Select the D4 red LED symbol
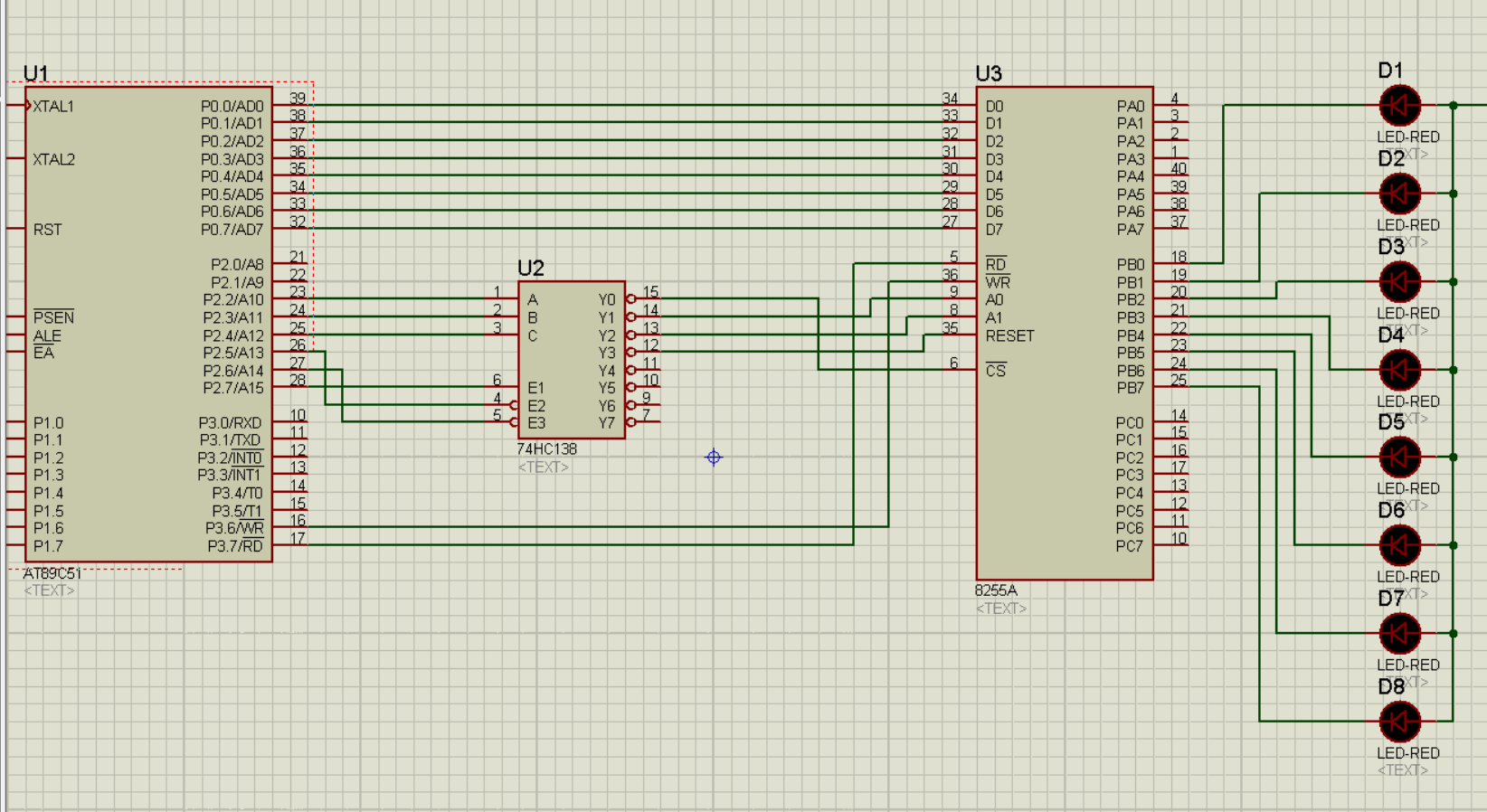Viewport: 1487px width, 812px height. pos(1399,370)
